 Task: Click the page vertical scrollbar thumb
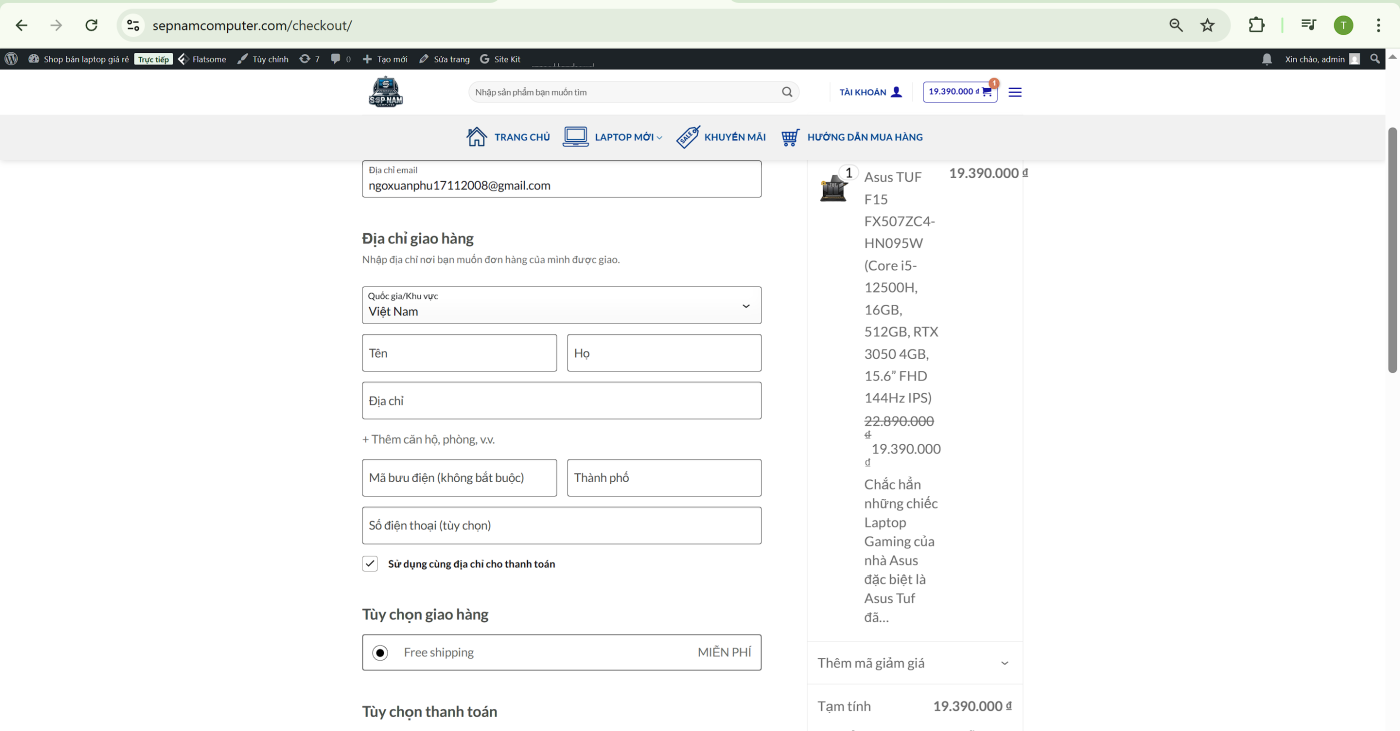click(x=1392, y=250)
